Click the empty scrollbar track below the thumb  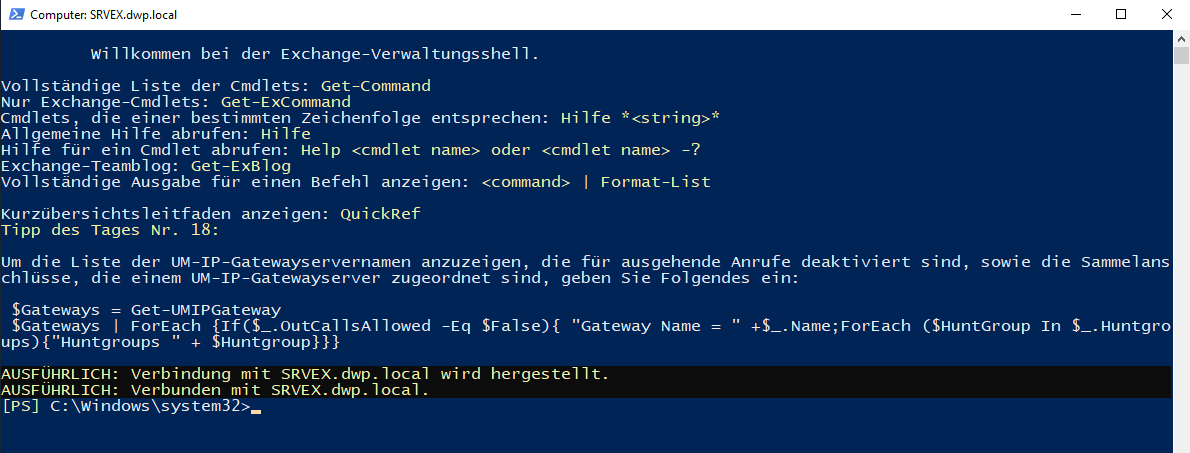click(x=1181, y=250)
